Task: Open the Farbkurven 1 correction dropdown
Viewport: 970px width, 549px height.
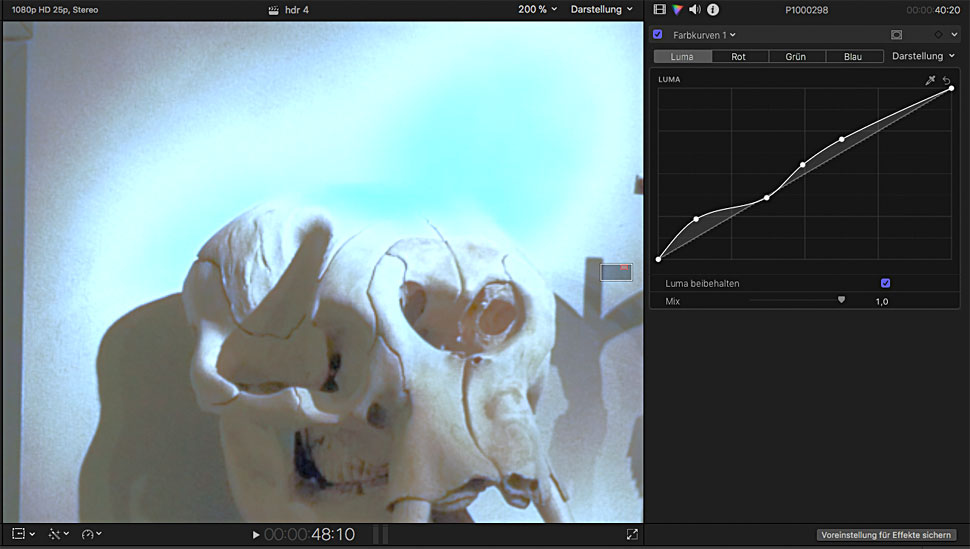Action: (x=704, y=35)
